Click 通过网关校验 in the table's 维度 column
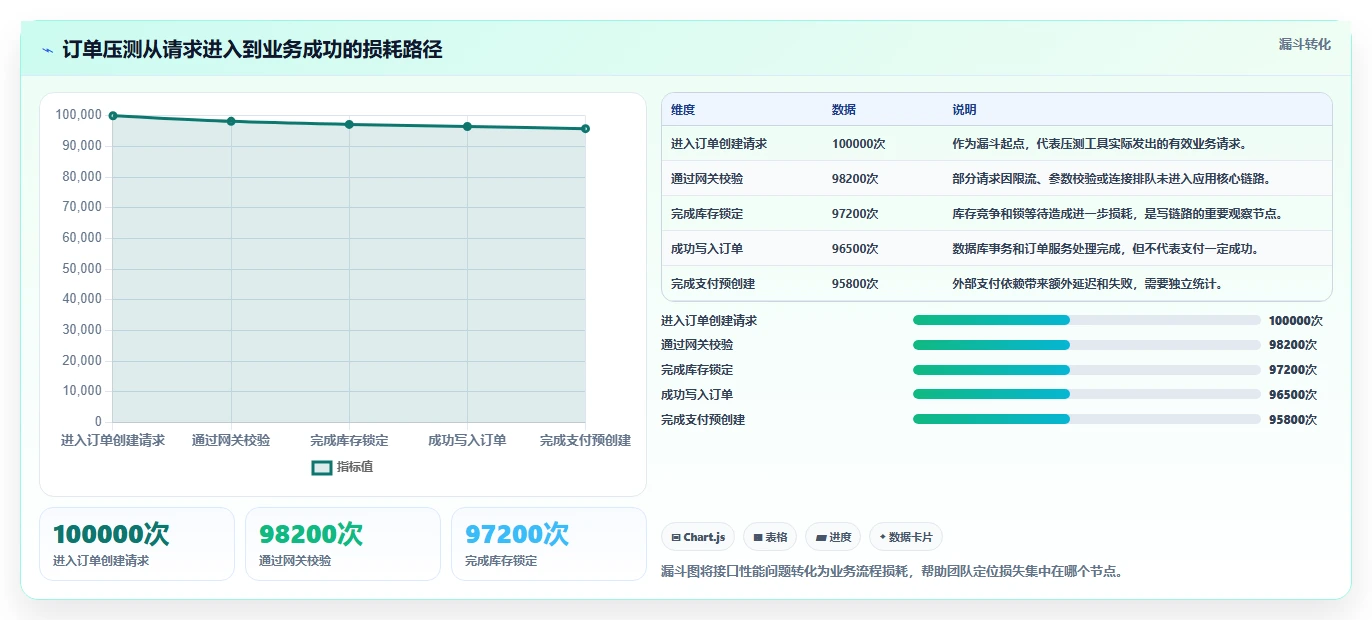1372x620 pixels. (707, 179)
